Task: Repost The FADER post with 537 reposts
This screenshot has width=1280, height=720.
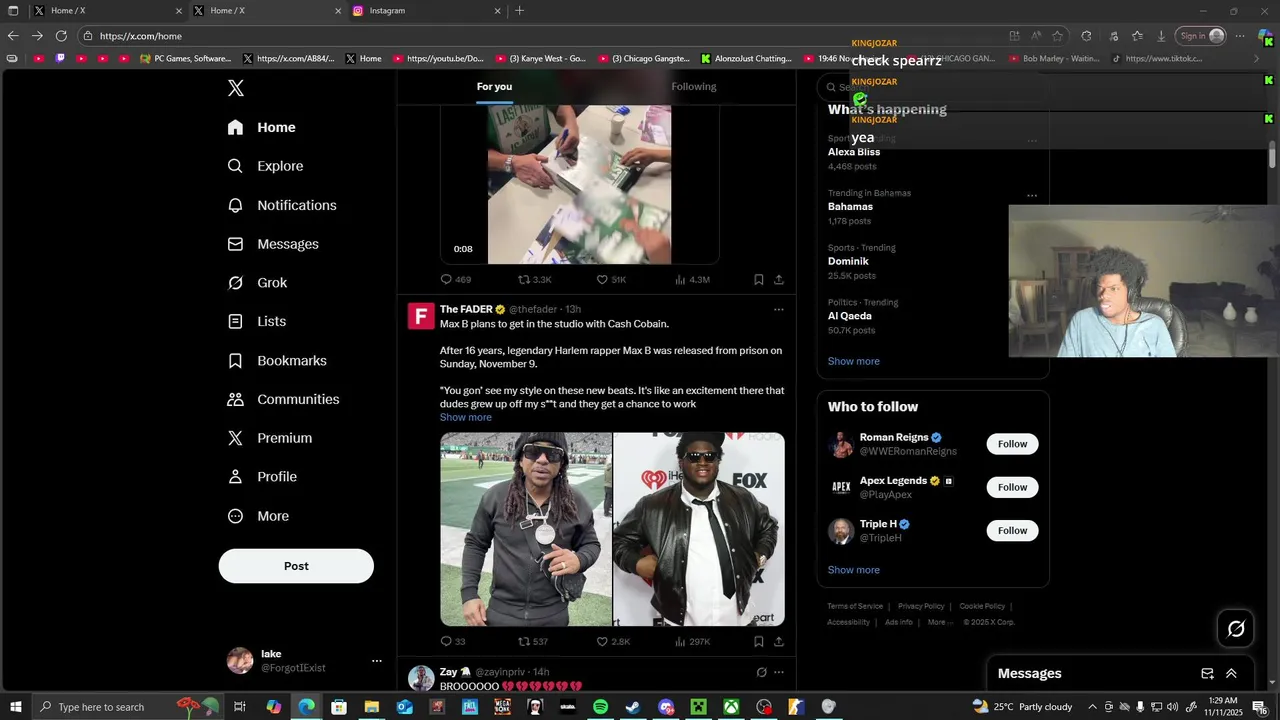Action: point(533,642)
